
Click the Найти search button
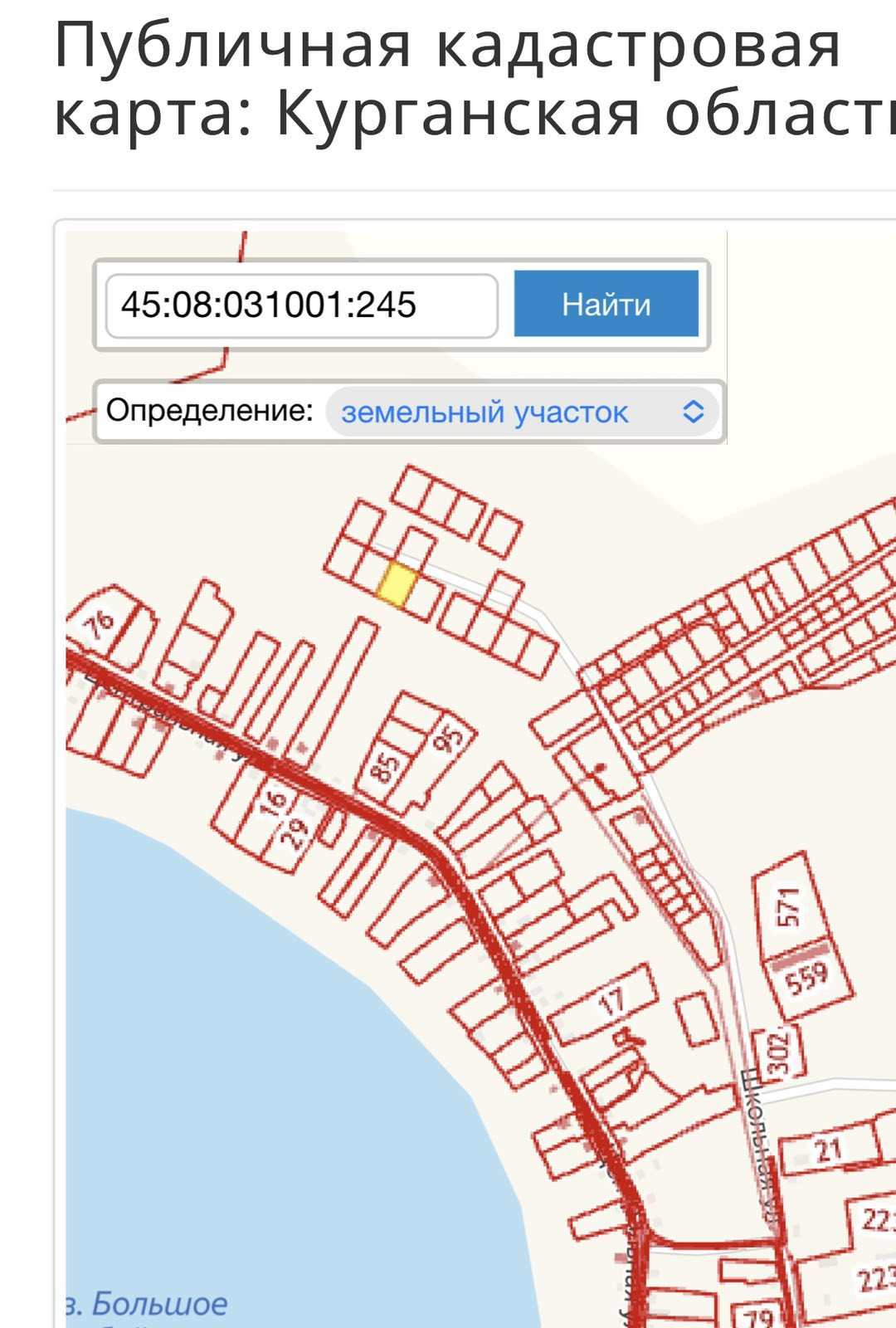606,304
